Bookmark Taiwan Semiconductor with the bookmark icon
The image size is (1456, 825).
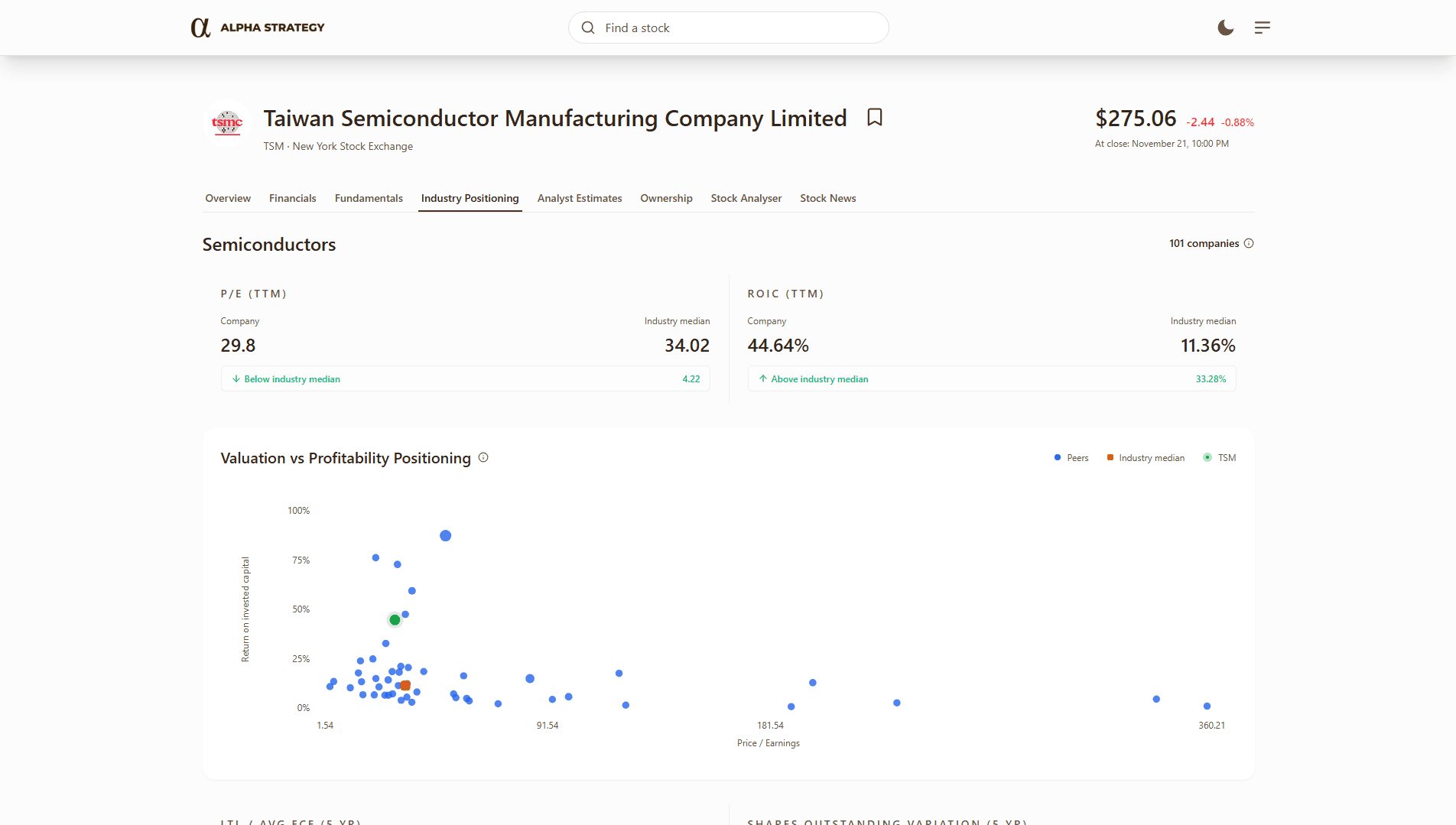874,118
